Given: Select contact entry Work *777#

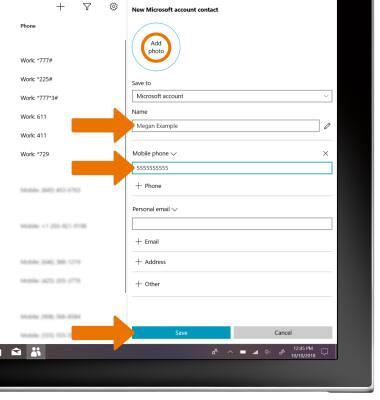Looking at the screenshot, I should pyautogui.click(x=36, y=60).
